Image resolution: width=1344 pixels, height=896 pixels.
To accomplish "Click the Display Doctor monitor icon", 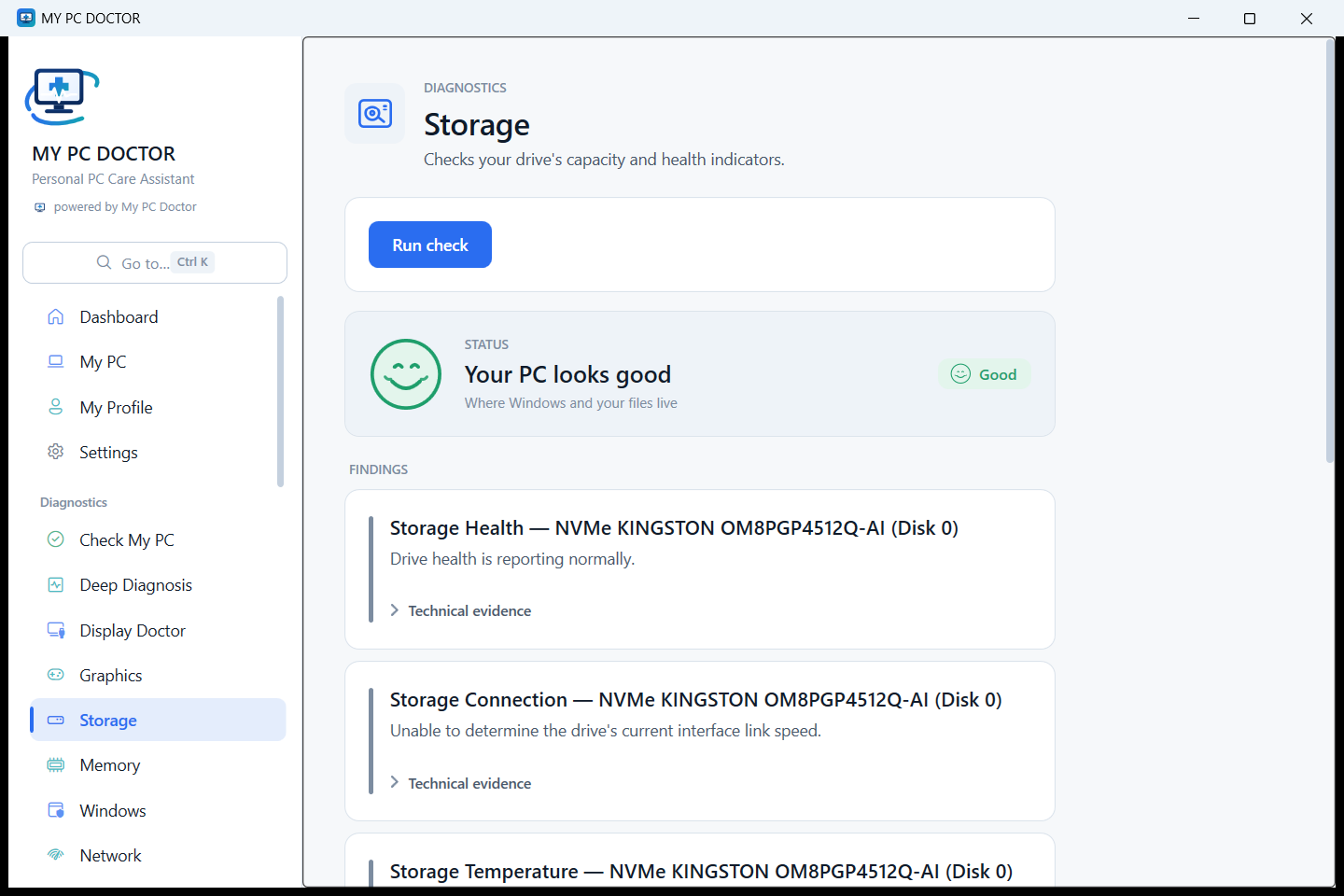I will tap(56, 630).
